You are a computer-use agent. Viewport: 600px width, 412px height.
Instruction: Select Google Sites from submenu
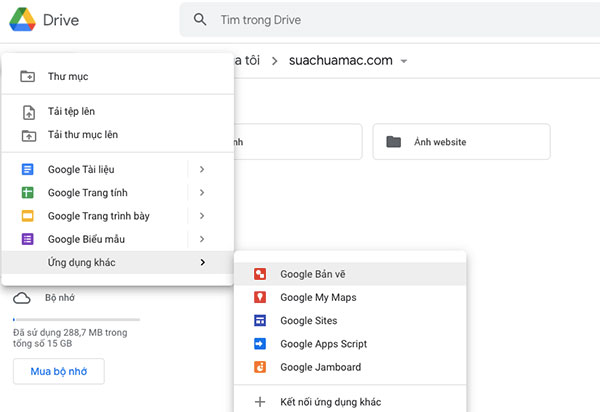click(350, 321)
